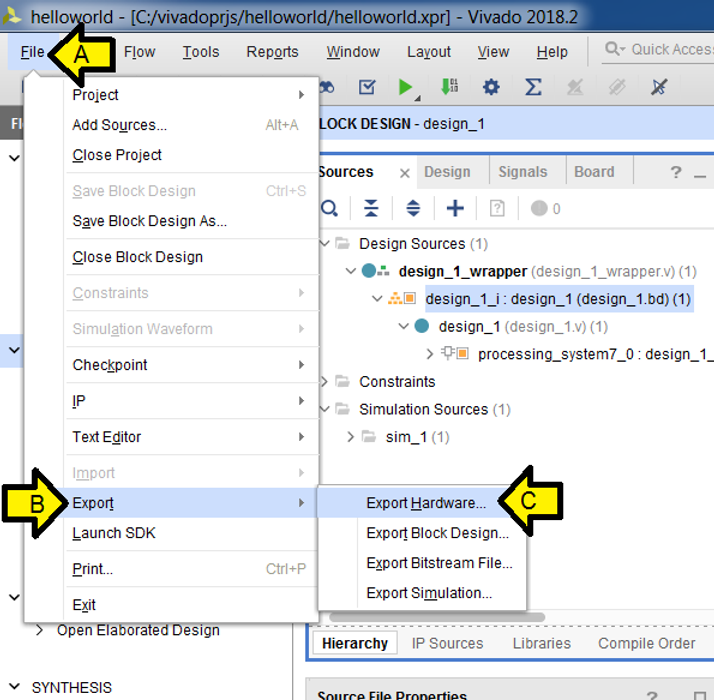This screenshot has height=700, width=714.
Task: Click the Run Synthesis green play icon
Action: point(405,88)
